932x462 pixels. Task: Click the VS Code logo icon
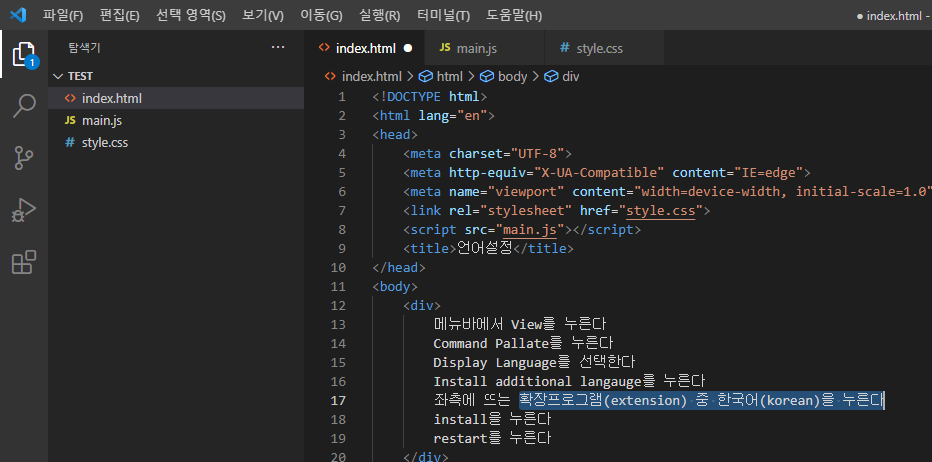[x=18, y=15]
